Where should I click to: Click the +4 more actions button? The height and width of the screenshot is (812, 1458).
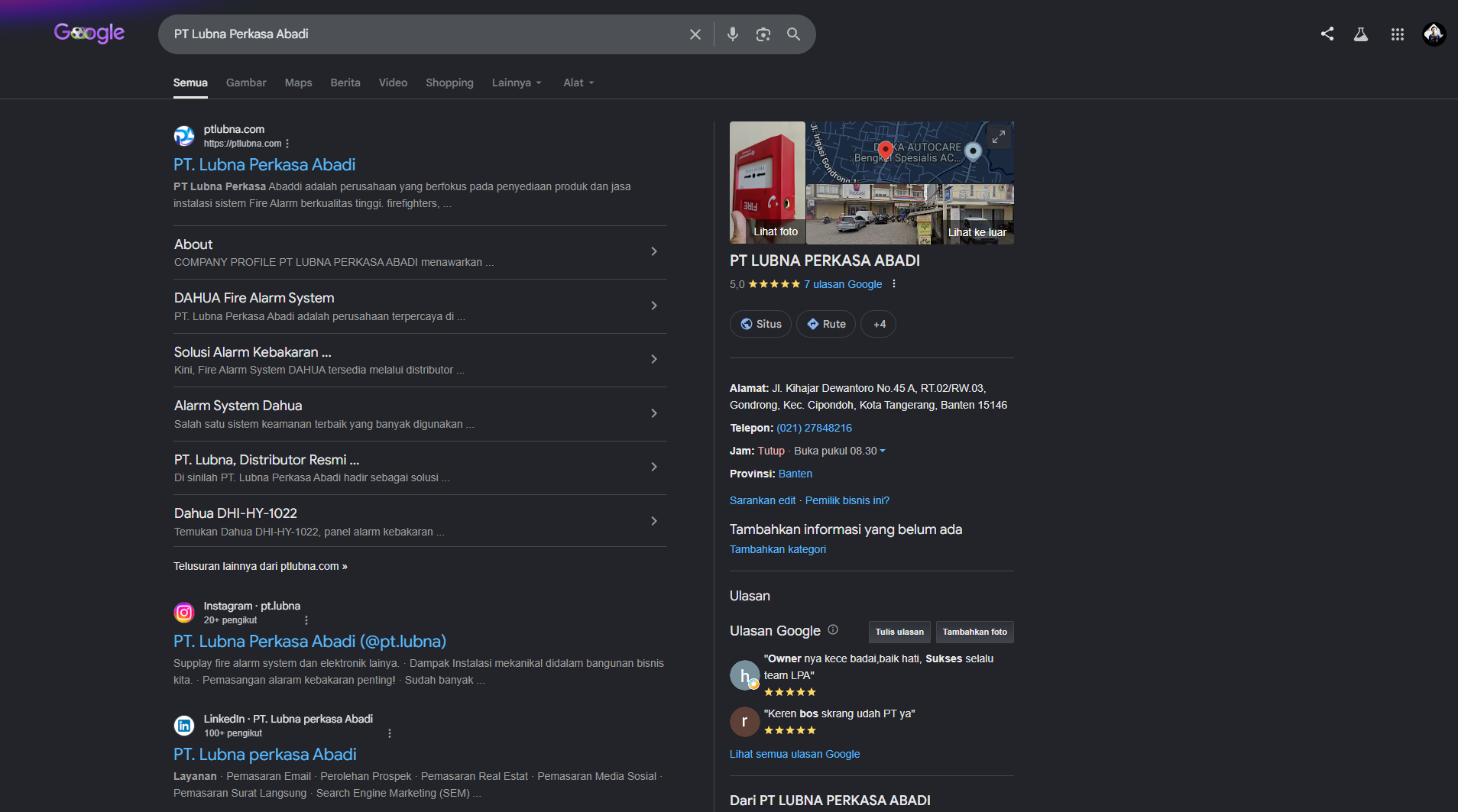point(879,324)
